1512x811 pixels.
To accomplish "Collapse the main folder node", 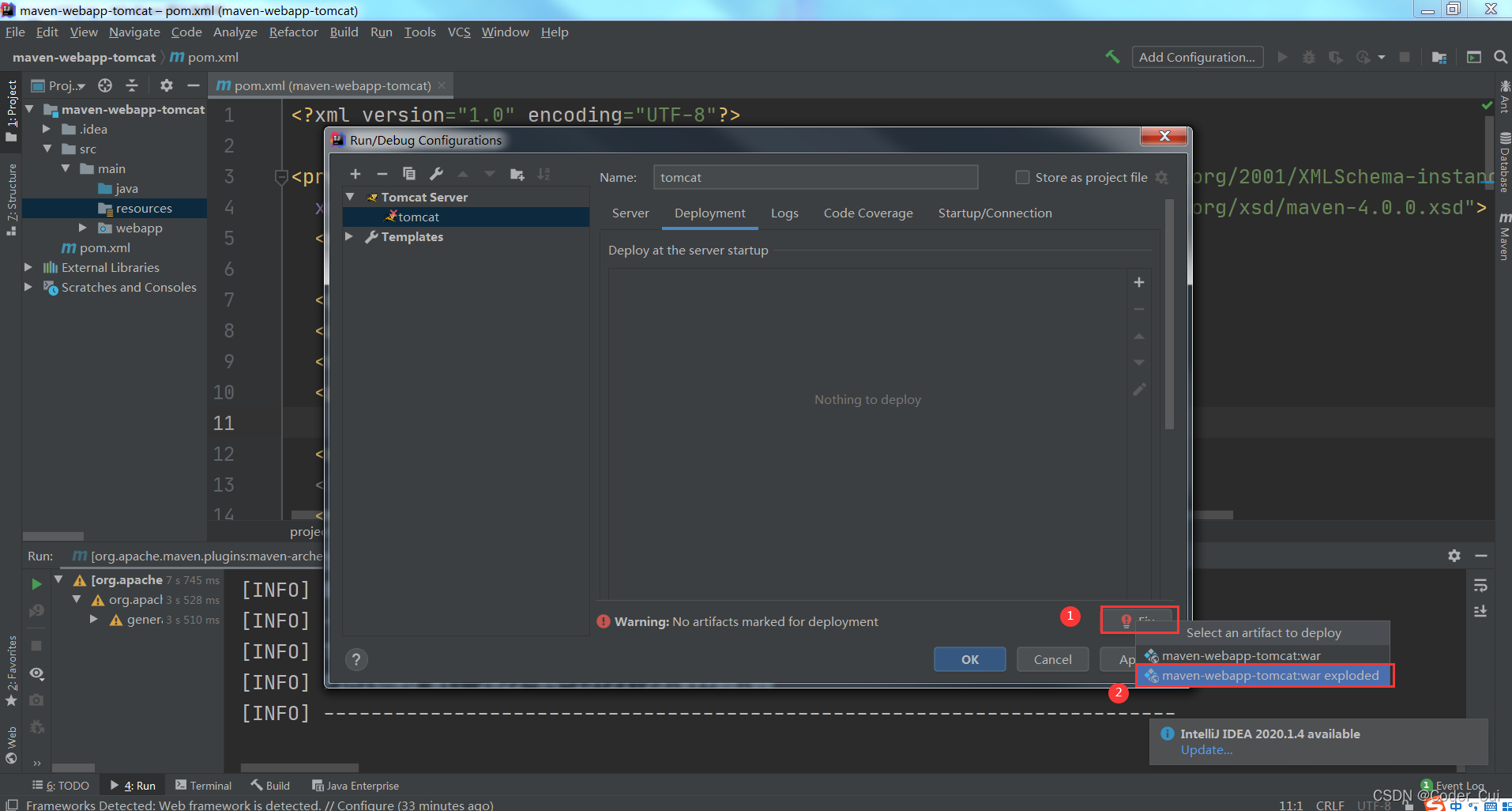I will (65, 168).
